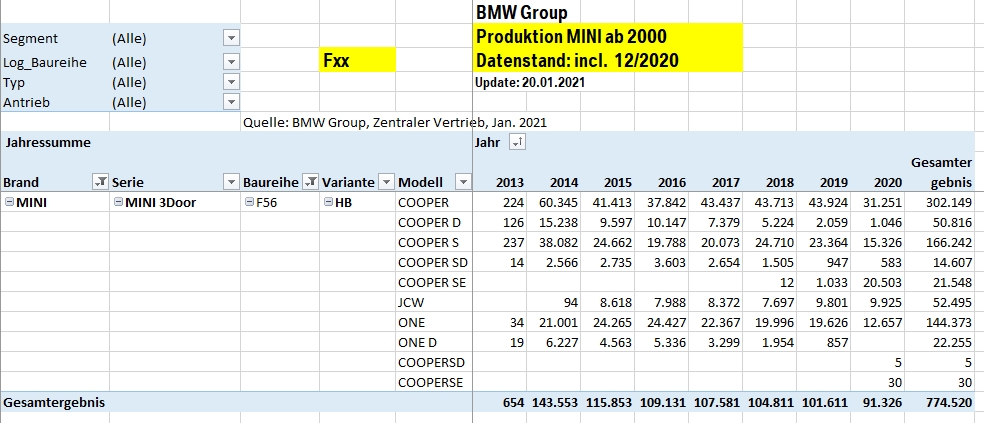Collapse the F56 Baureihe group
Image resolution: width=984 pixels, height=423 pixels.
249,201
